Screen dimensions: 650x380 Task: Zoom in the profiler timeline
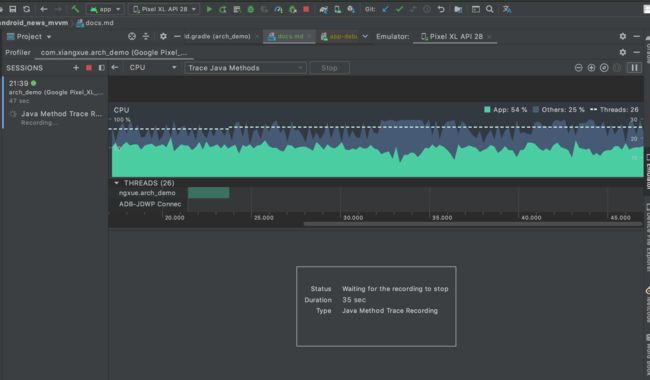click(592, 68)
